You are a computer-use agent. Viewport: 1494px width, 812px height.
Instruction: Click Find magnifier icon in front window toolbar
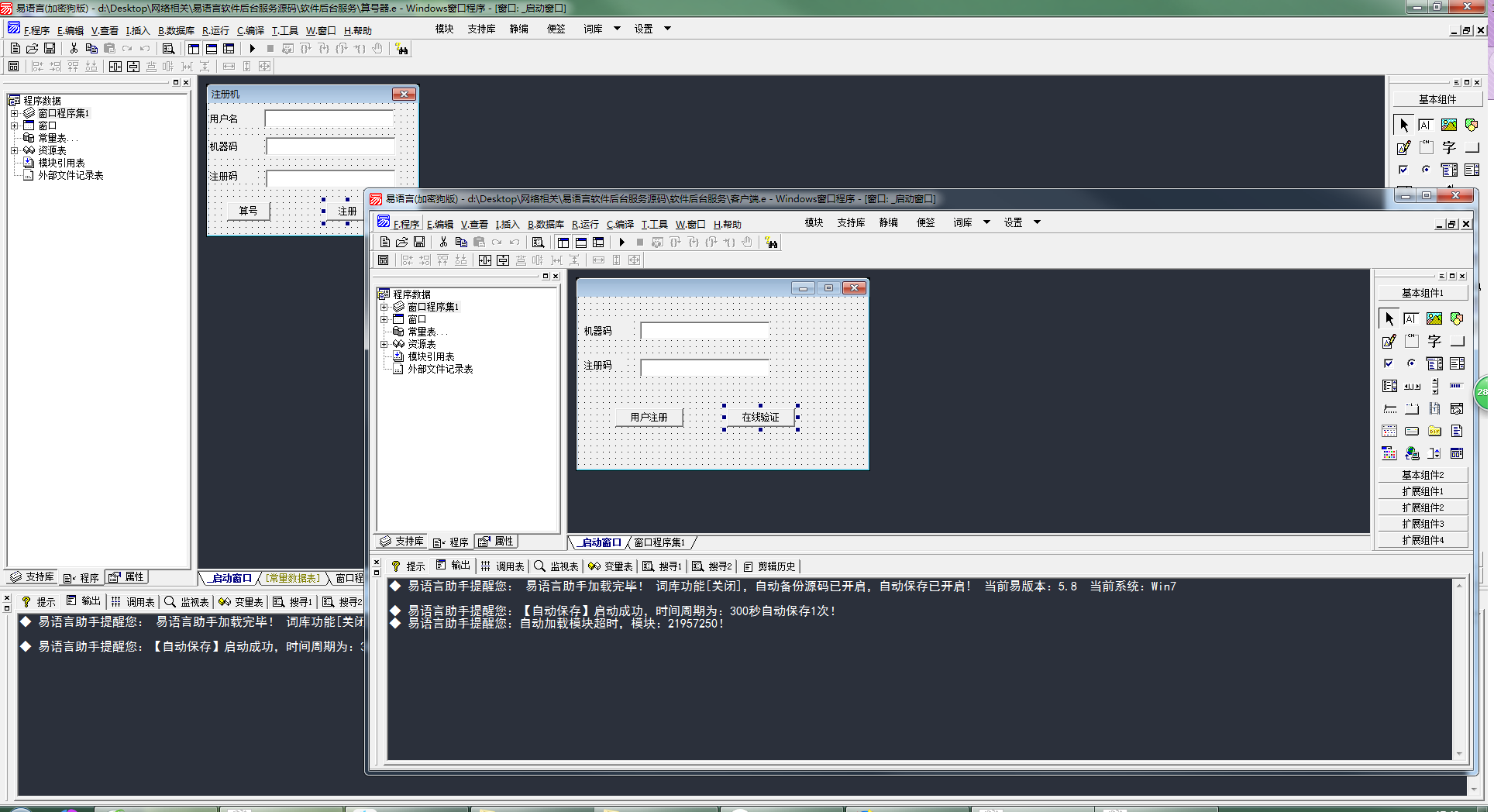(538, 243)
